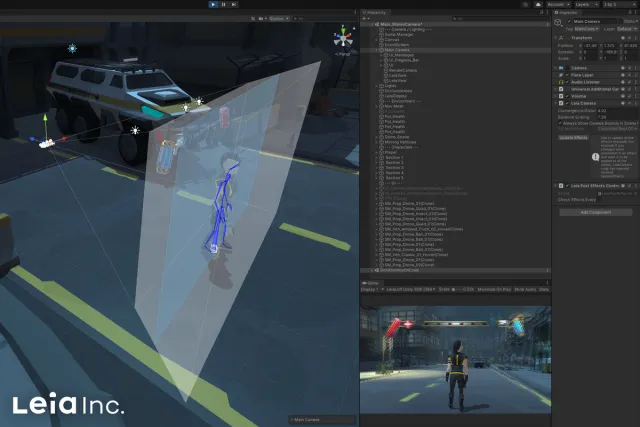Click the Stats button in the Game view
640x427 pixels.
click(x=544, y=289)
